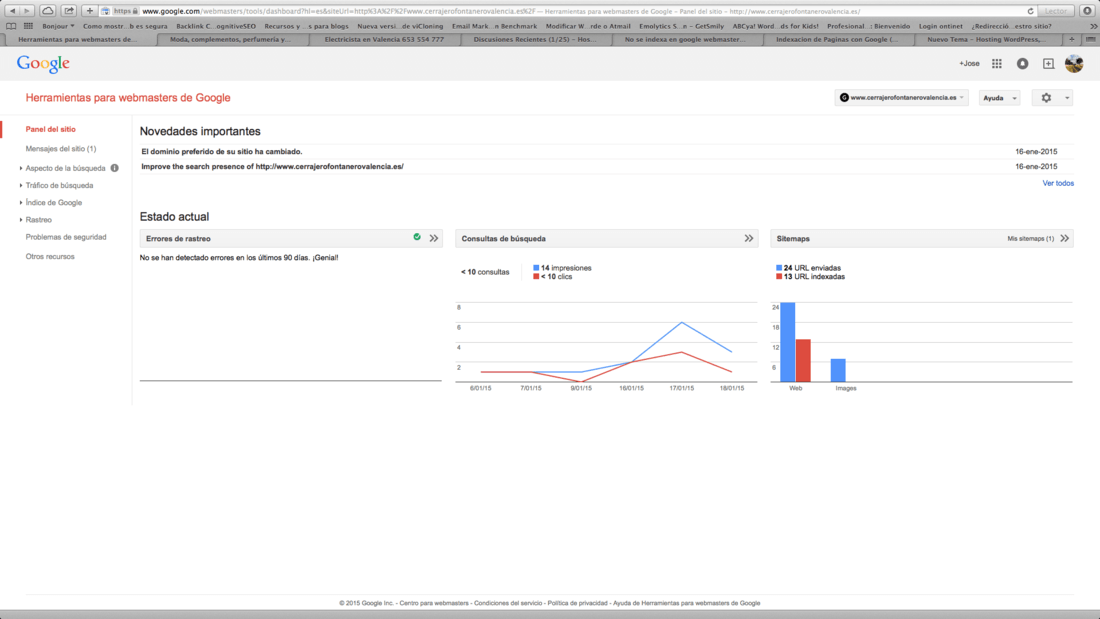
Task: Open the iCloud Tabs cloud icon
Action: [48, 11]
